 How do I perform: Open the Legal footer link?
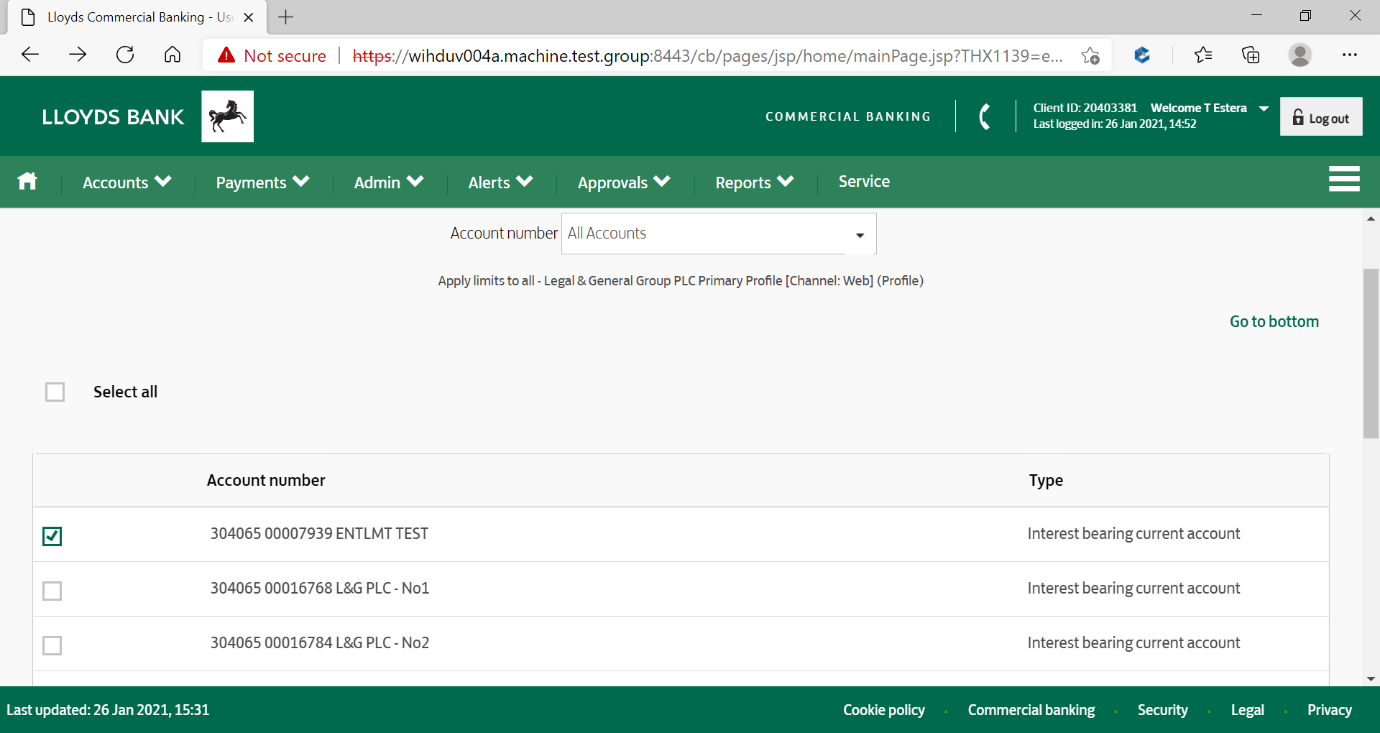1247,710
